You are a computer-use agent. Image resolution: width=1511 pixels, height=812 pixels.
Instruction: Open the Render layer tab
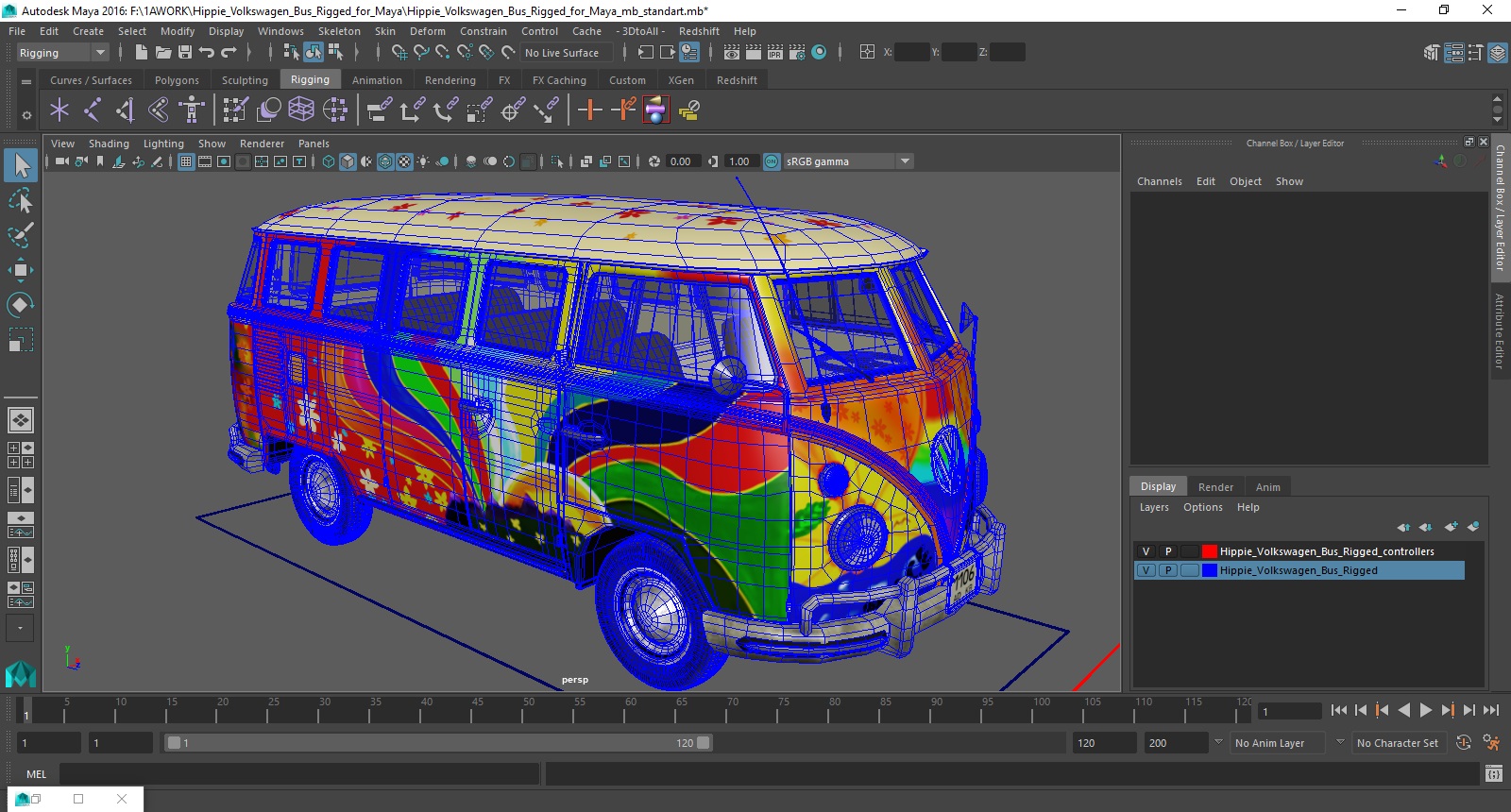point(1215,487)
